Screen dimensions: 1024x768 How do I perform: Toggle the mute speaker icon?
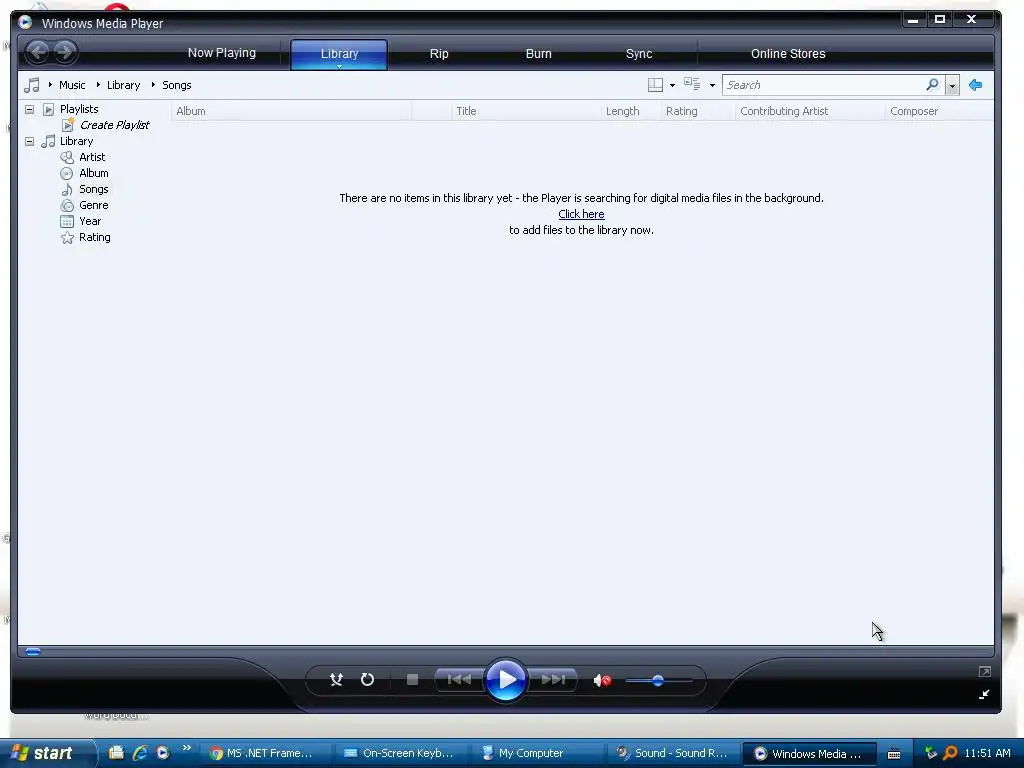tap(602, 680)
